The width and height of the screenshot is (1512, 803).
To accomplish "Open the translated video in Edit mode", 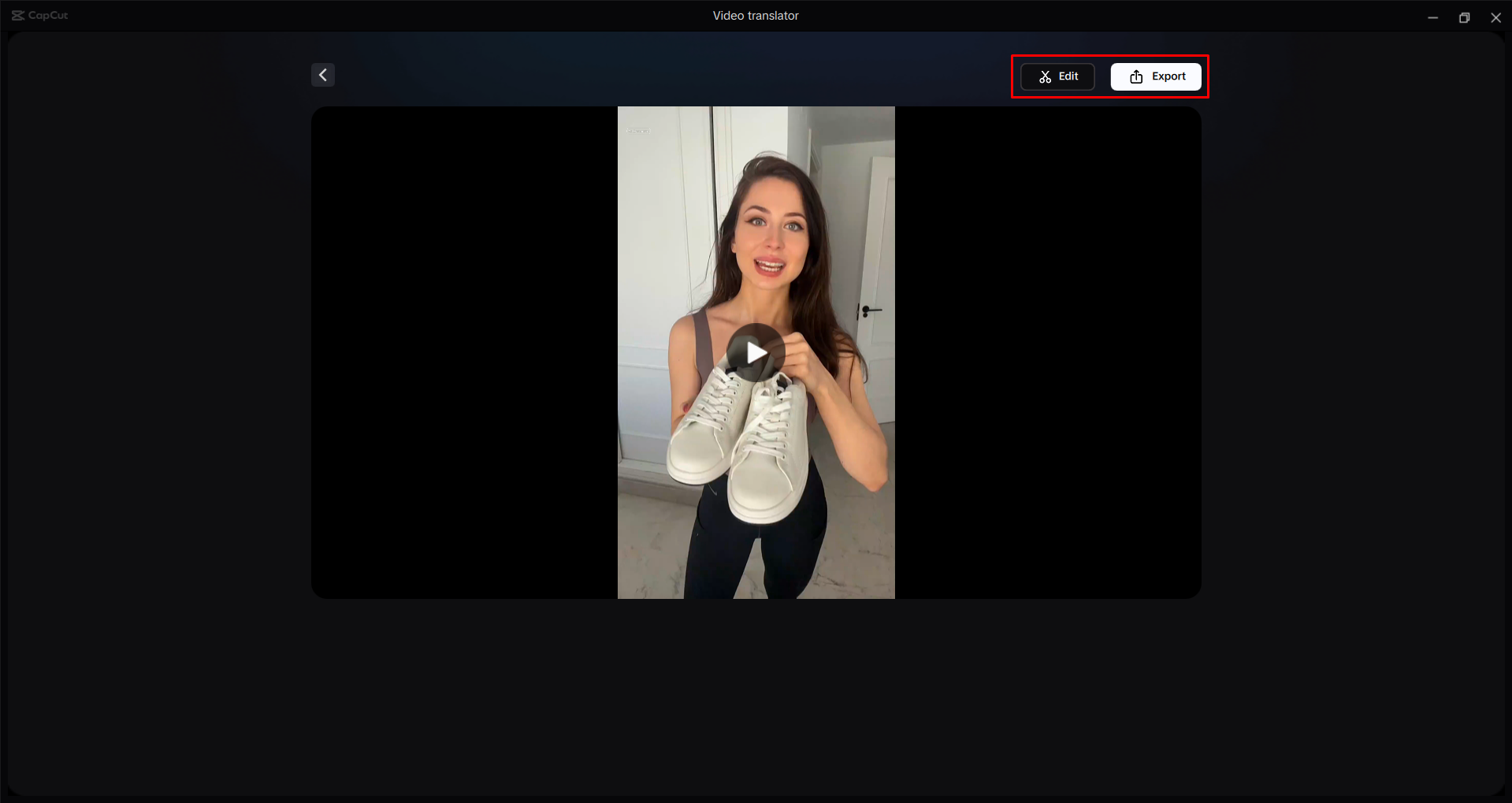I will [x=1057, y=76].
